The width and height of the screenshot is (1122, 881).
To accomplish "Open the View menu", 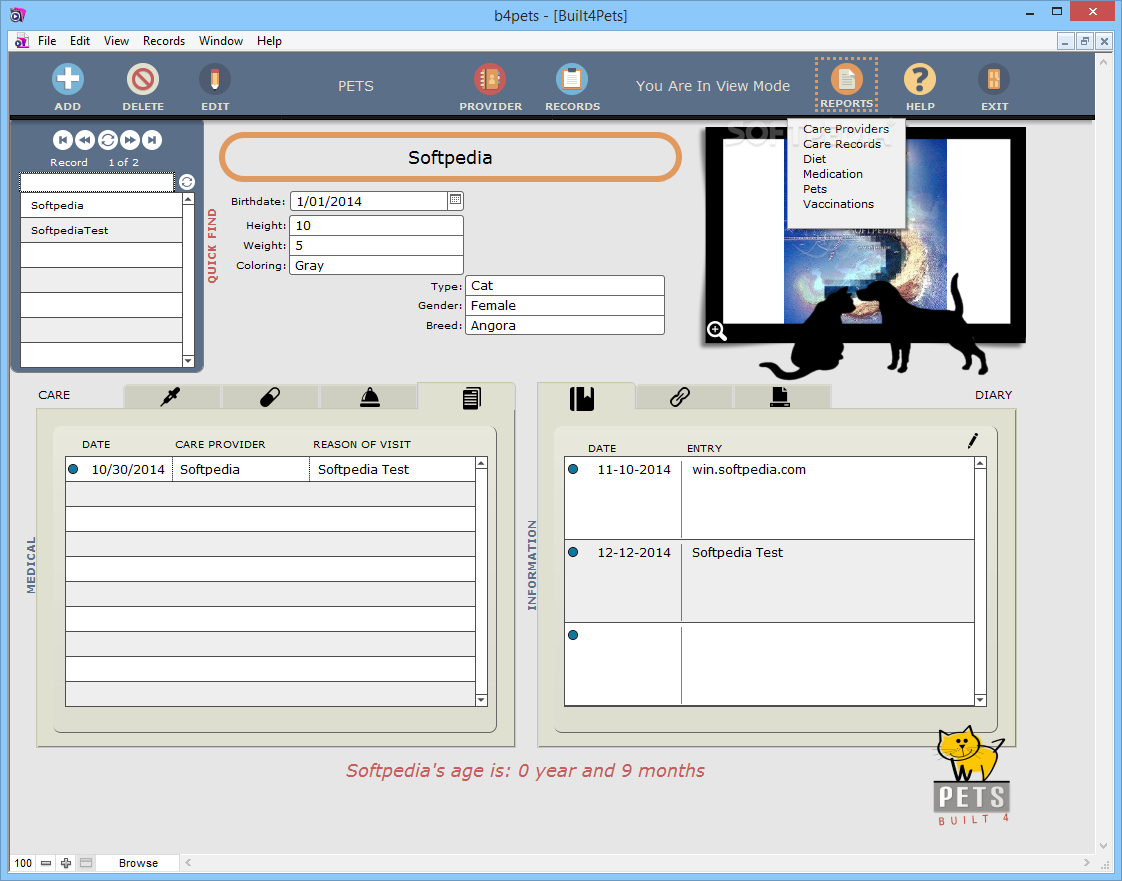I will tap(116, 41).
